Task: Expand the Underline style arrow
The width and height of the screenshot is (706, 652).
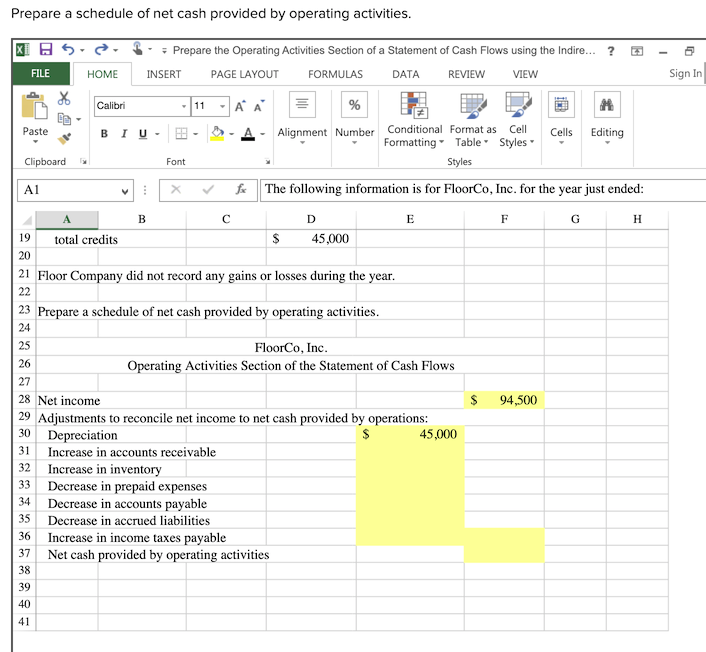Action: click(157, 134)
